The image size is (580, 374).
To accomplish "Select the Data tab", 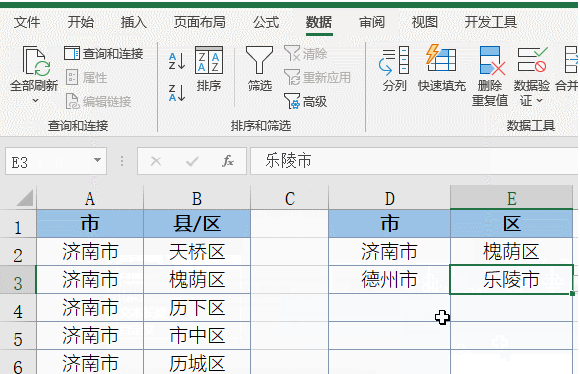I will [319, 22].
